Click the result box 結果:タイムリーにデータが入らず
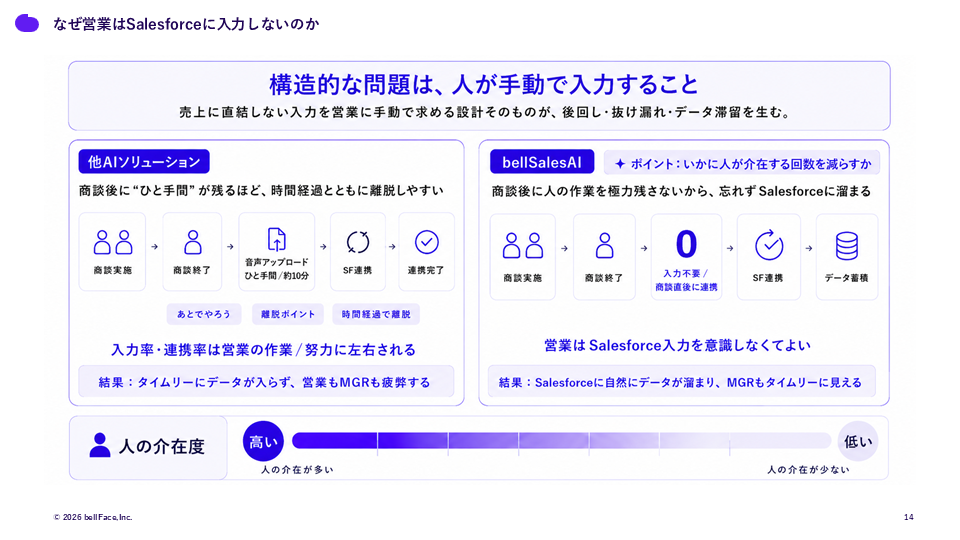The image size is (960, 540). [x=266, y=381]
